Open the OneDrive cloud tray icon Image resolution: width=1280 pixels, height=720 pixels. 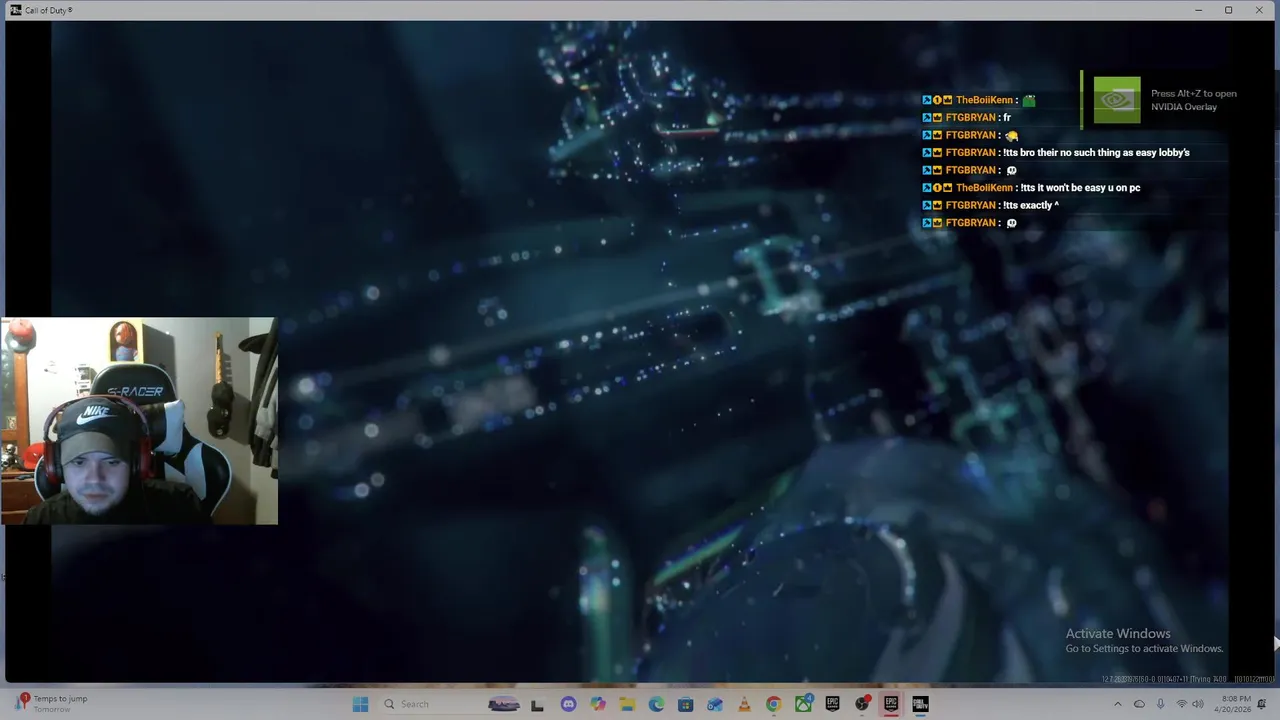point(1139,704)
